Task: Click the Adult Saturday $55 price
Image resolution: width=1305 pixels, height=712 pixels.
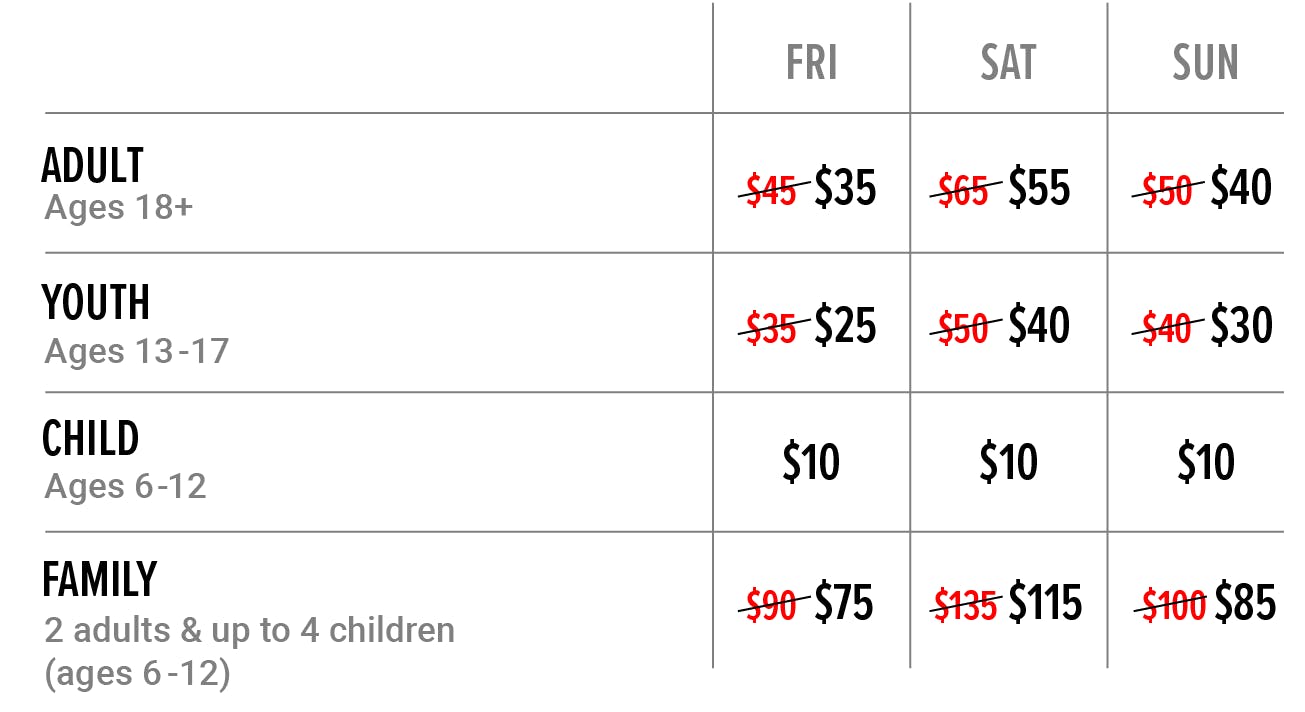Action: pyautogui.click(x=1039, y=188)
